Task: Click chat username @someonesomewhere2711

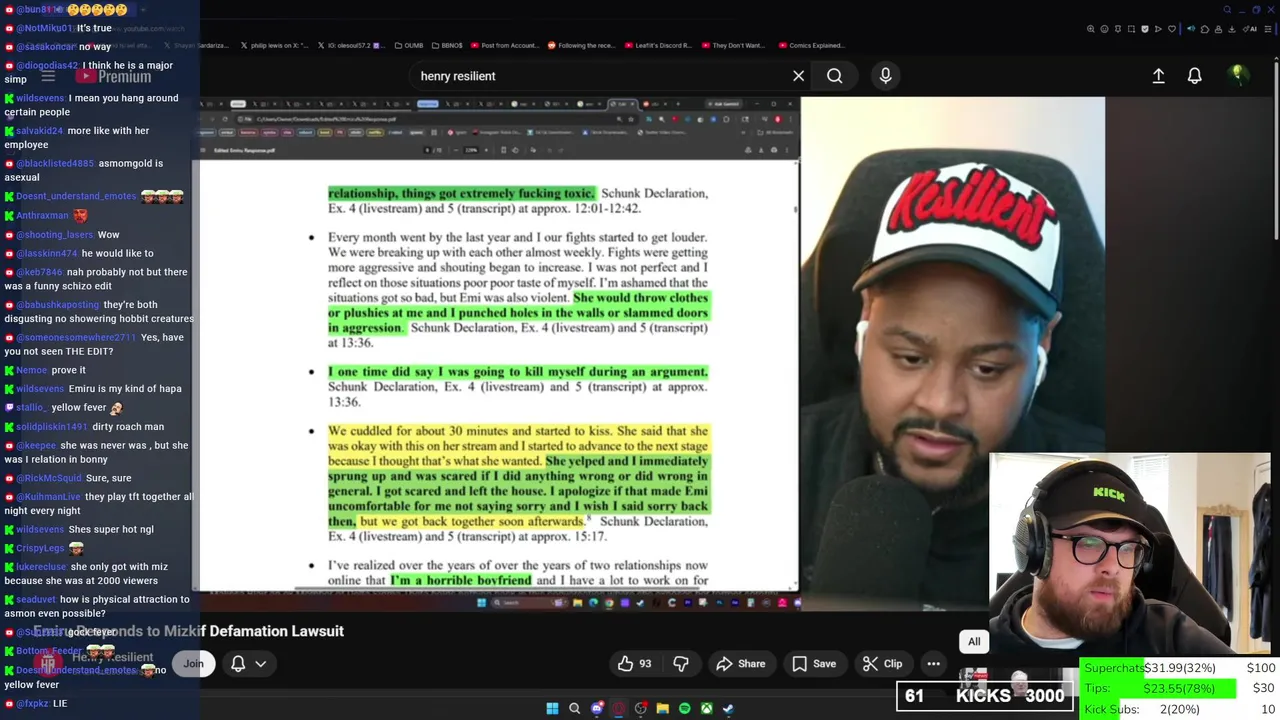Action: (x=76, y=338)
